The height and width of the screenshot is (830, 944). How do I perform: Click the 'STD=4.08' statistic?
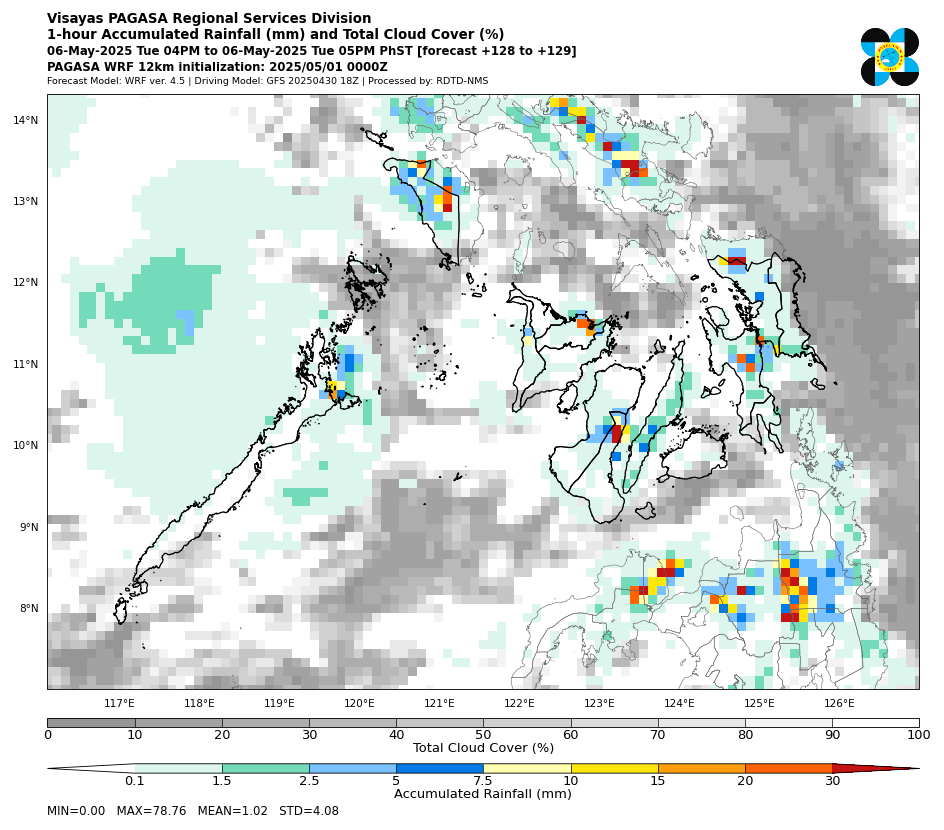click(309, 811)
